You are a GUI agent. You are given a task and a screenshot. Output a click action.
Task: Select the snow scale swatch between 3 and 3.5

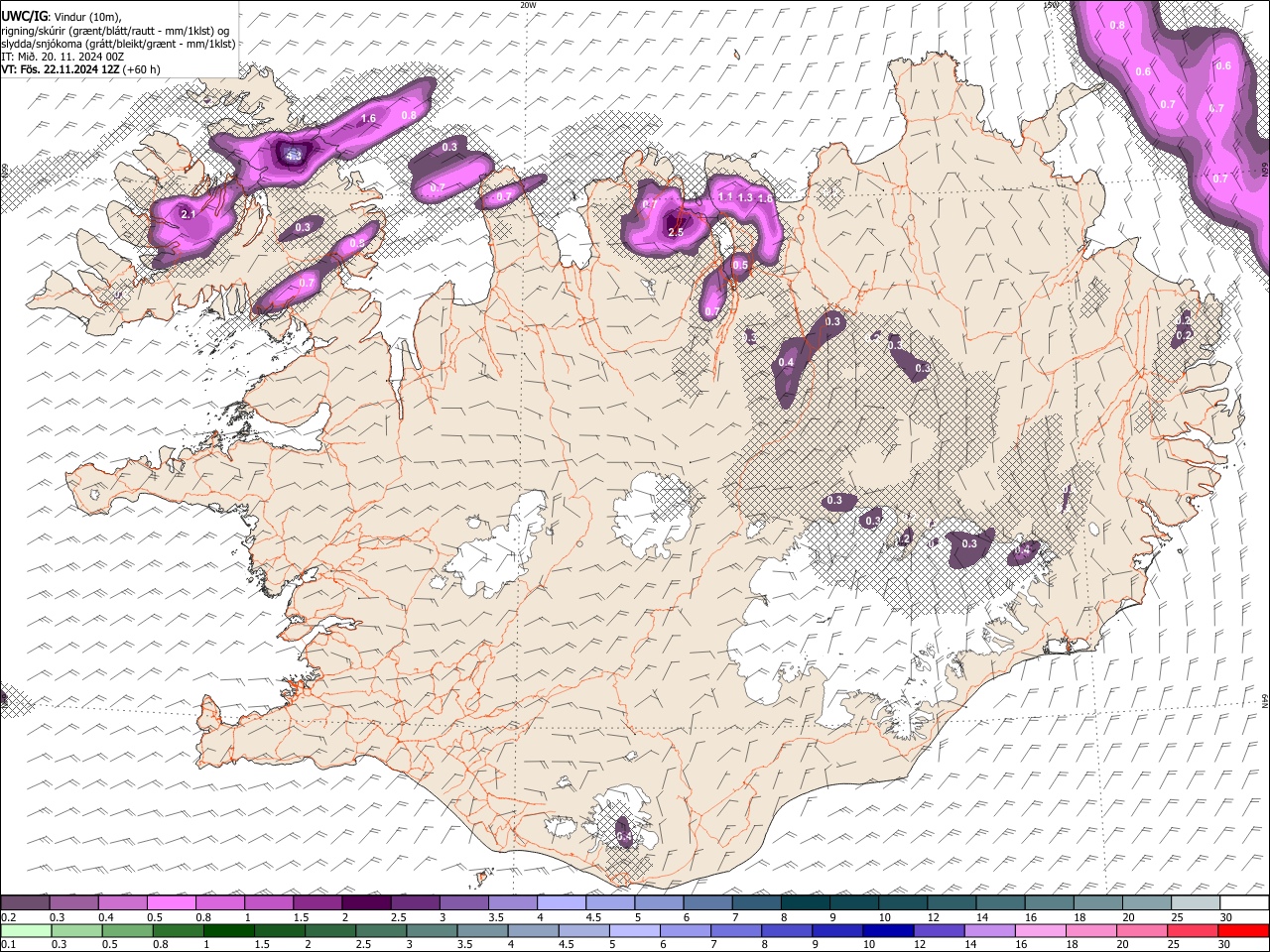(x=463, y=902)
